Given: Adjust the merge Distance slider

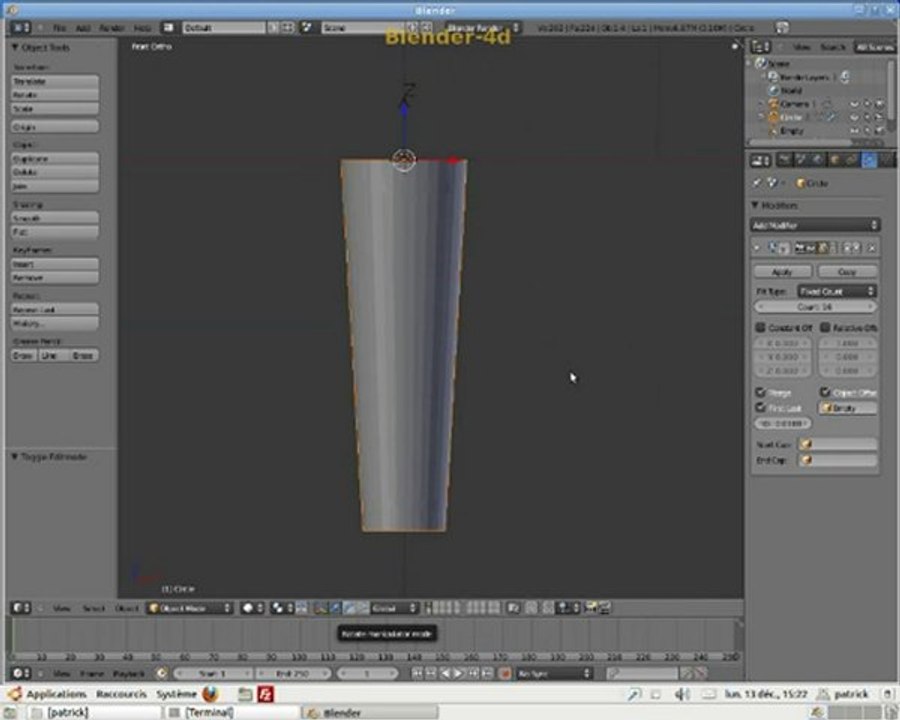Looking at the screenshot, I should point(782,424).
